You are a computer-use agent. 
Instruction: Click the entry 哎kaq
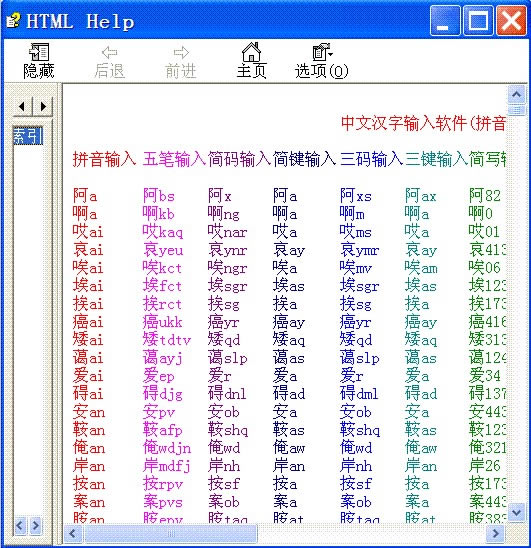coord(163,232)
